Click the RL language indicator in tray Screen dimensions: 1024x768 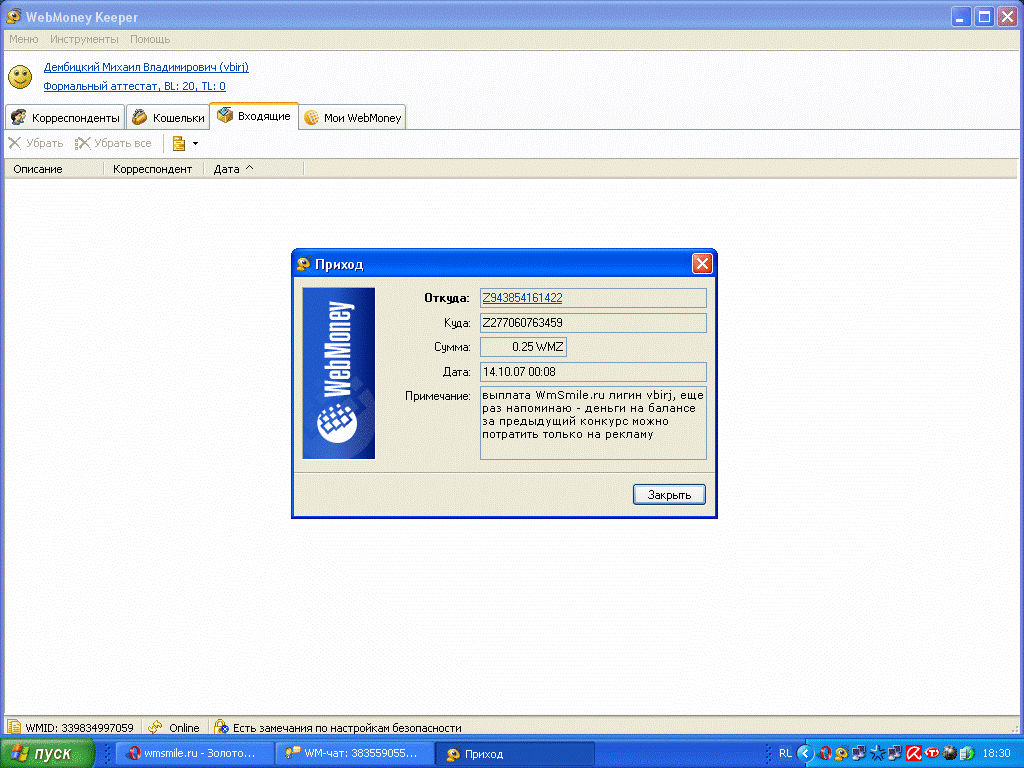pyautogui.click(x=785, y=753)
